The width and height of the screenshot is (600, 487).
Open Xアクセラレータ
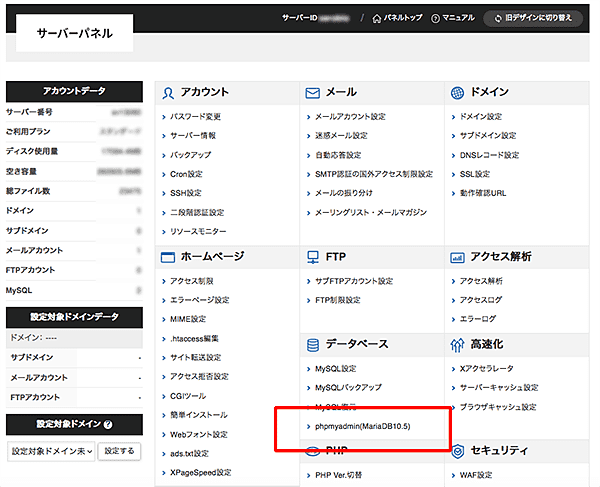(486, 369)
